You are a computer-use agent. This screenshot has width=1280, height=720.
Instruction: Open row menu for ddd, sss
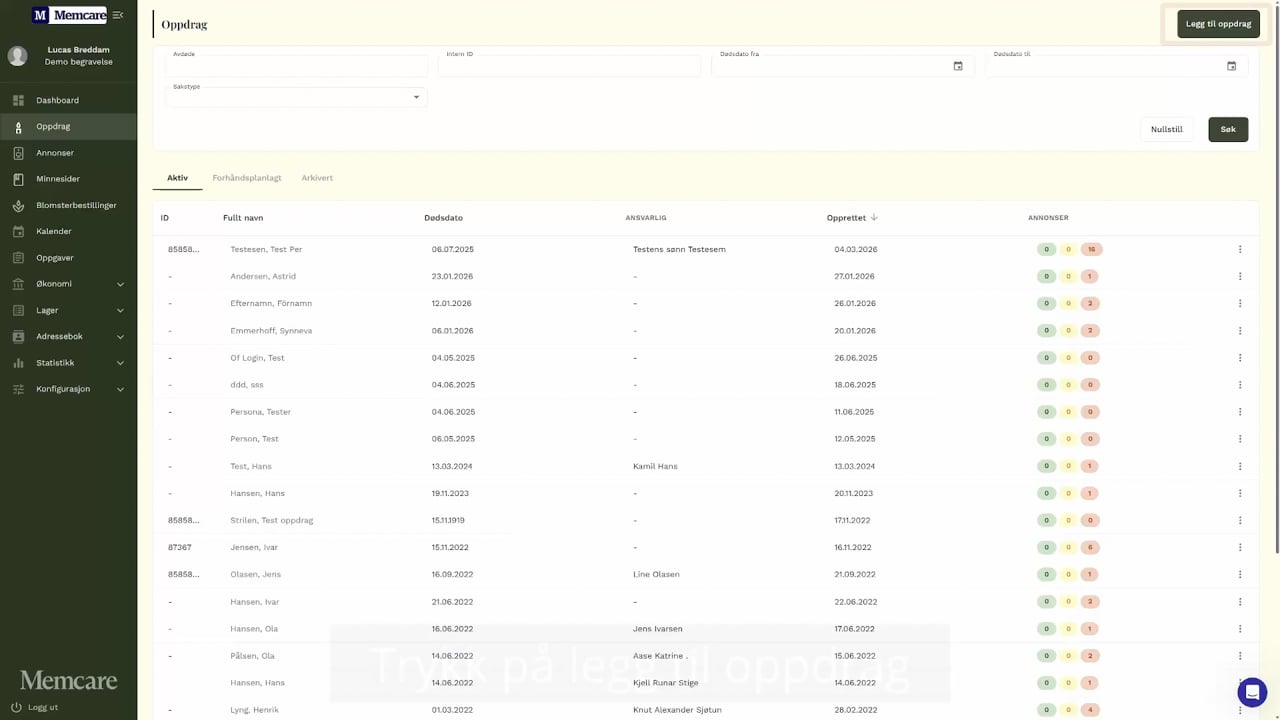pos(1240,385)
